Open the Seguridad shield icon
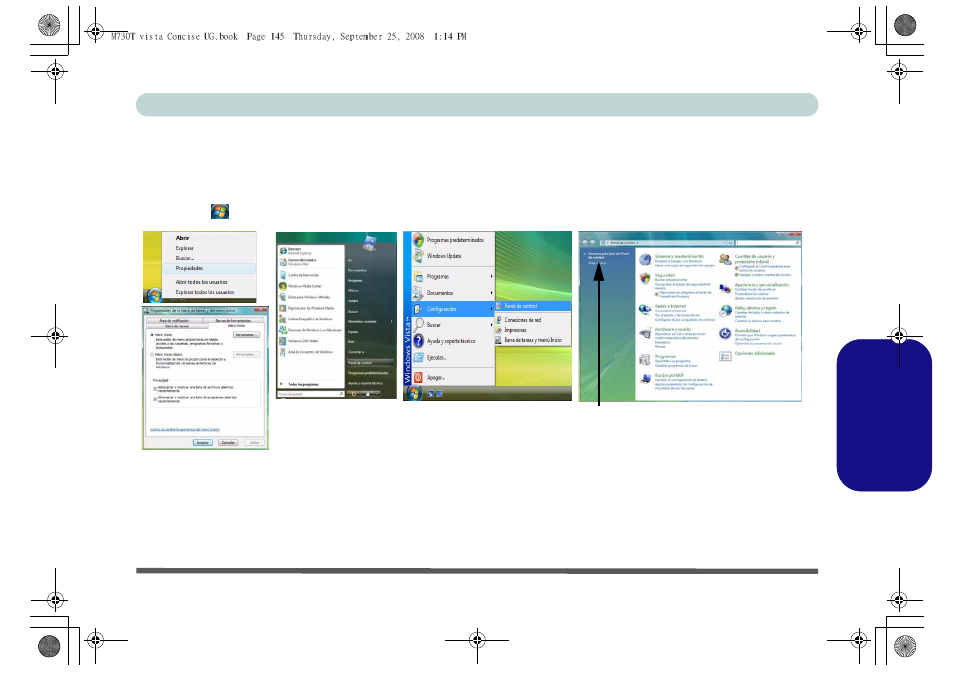Viewport: 954px width, 673px height. 645,279
